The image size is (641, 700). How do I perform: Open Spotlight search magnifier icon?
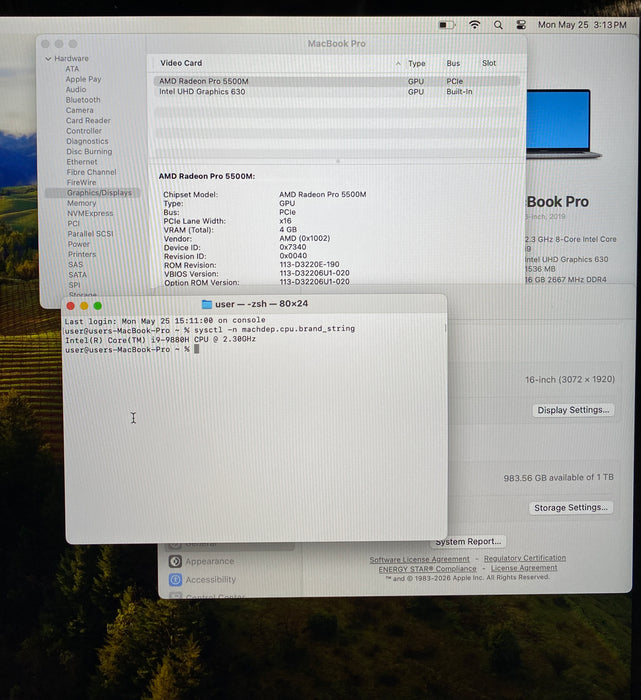pos(498,25)
